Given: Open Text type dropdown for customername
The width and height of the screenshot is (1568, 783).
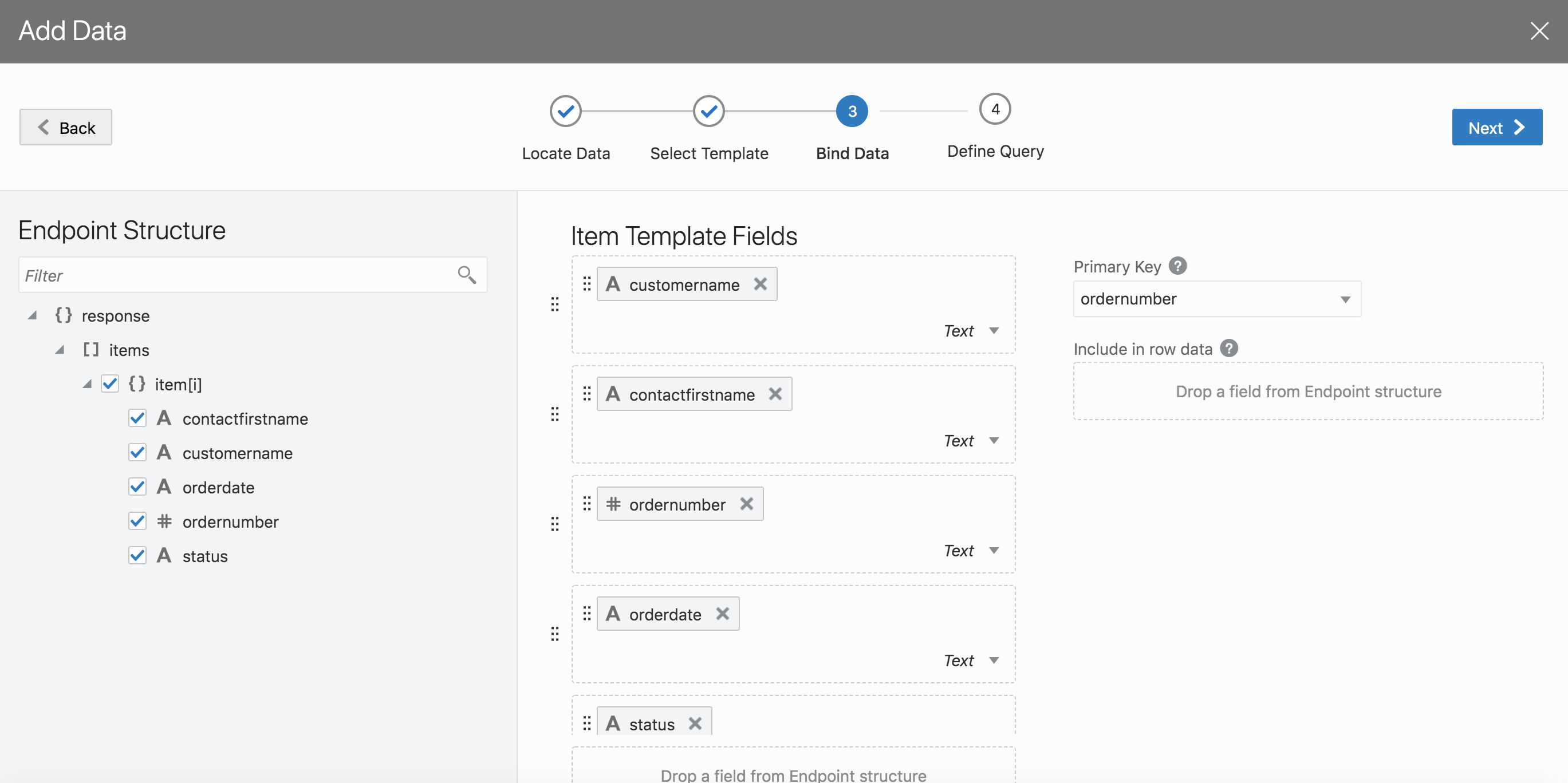Looking at the screenshot, I should [x=971, y=330].
